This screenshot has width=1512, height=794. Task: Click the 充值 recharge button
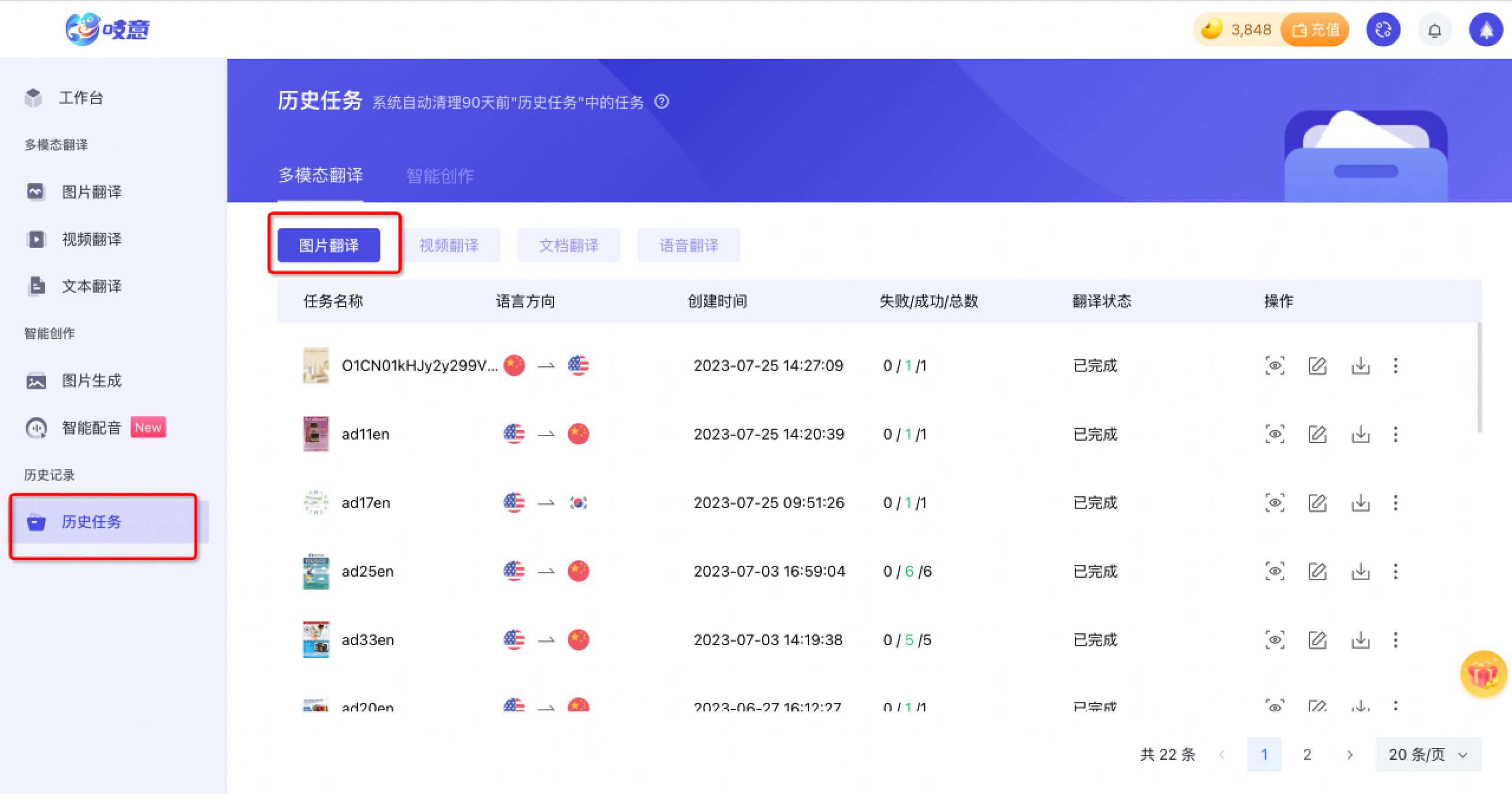[x=1315, y=30]
